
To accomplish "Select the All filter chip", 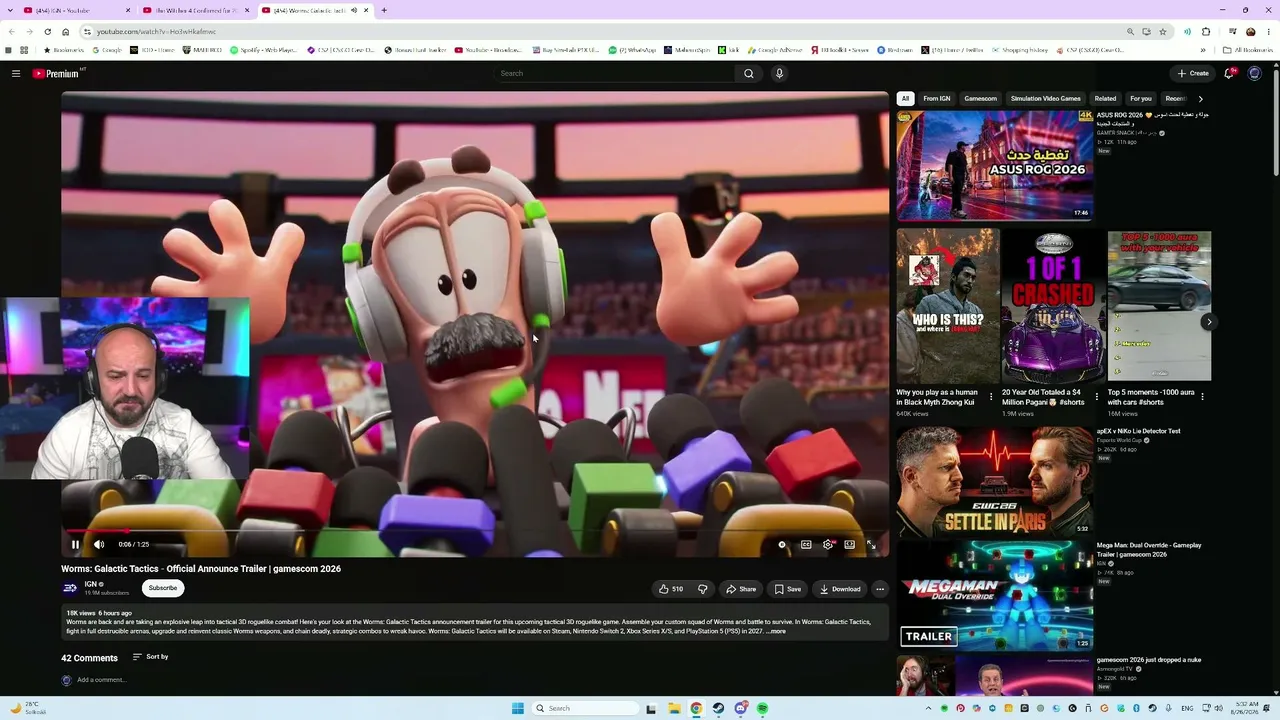I will [x=905, y=99].
